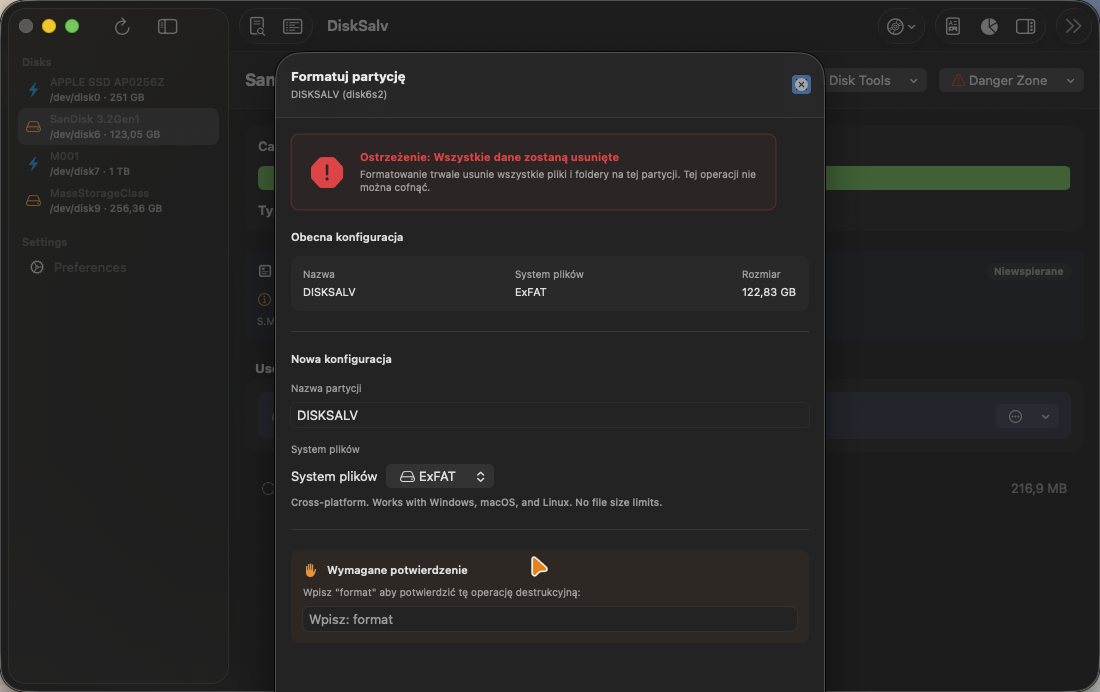Image resolution: width=1100 pixels, height=692 pixels.
Task: Click the orange hand confirmation icon
Action: [x=311, y=570]
